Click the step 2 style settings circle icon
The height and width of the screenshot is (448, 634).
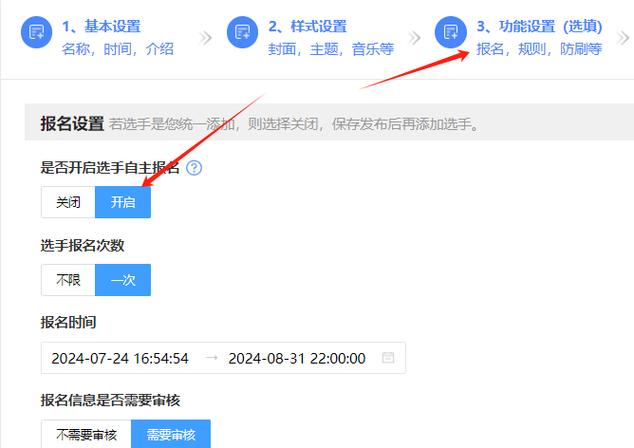[243, 33]
